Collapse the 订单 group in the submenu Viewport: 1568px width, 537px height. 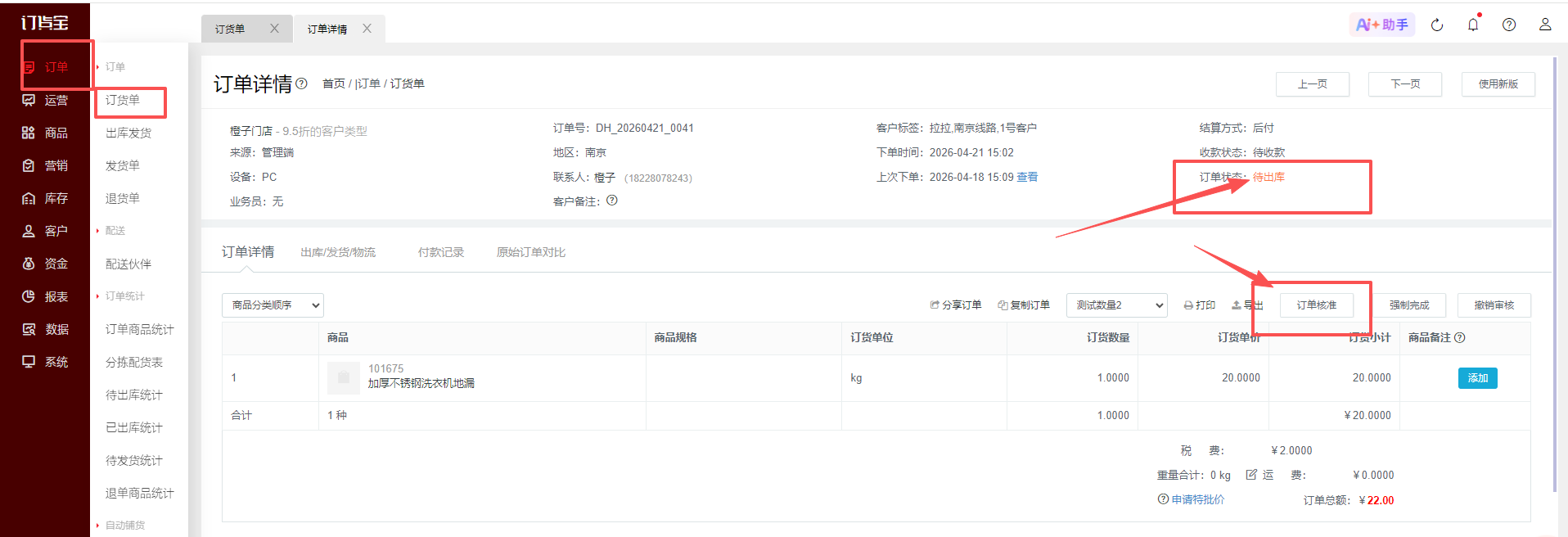(x=110, y=67)
